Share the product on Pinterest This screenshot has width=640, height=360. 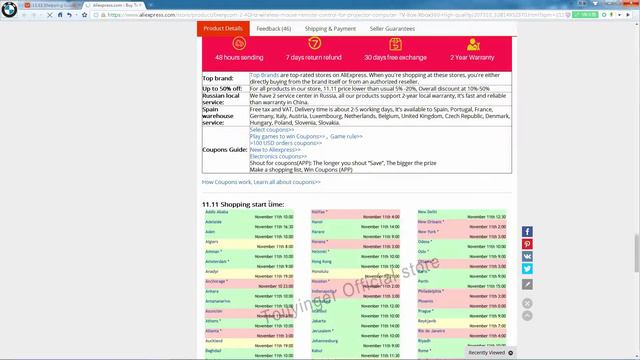527,244
